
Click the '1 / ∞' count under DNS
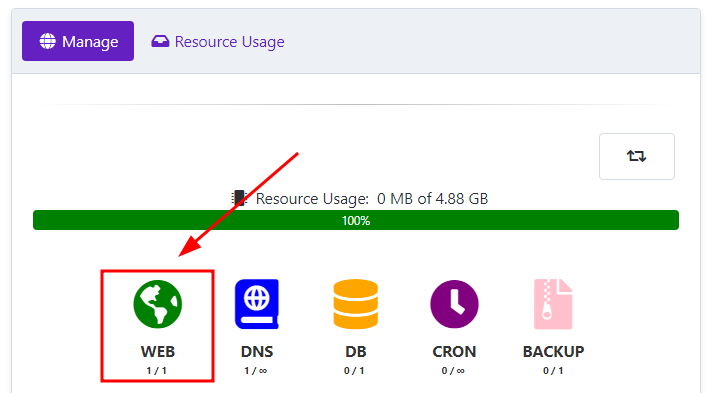click(x=256, y=370)
